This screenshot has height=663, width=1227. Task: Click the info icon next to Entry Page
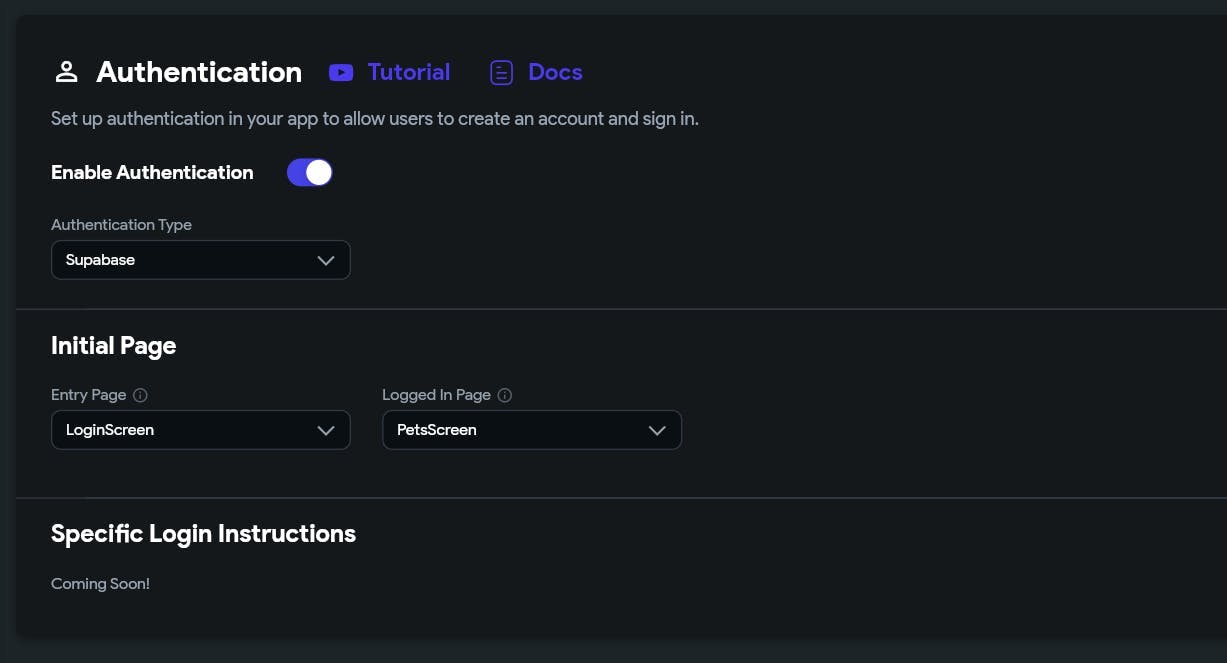(x=140, y=395)
